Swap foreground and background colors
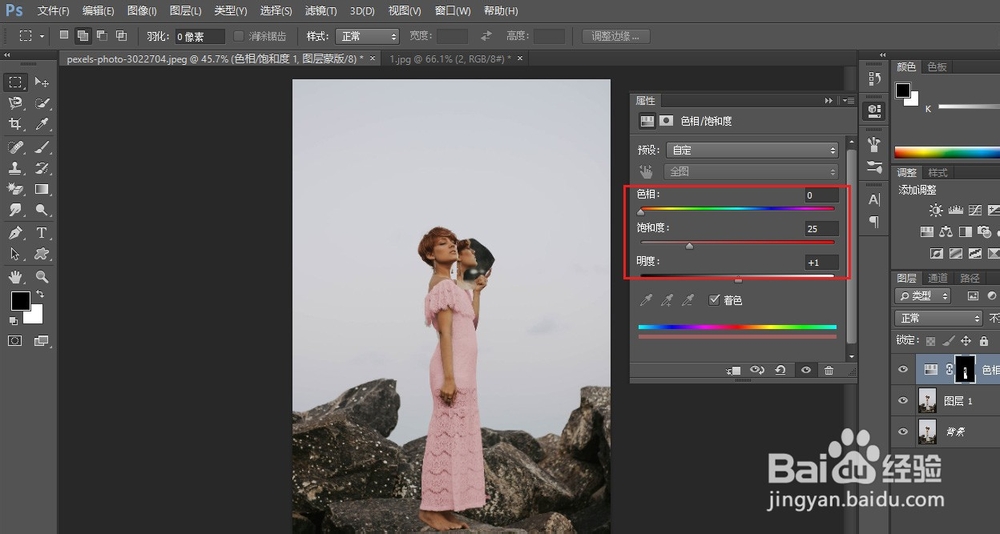Image resolution: width=1000 pixels, height=534 pixels. coord(40,294)
